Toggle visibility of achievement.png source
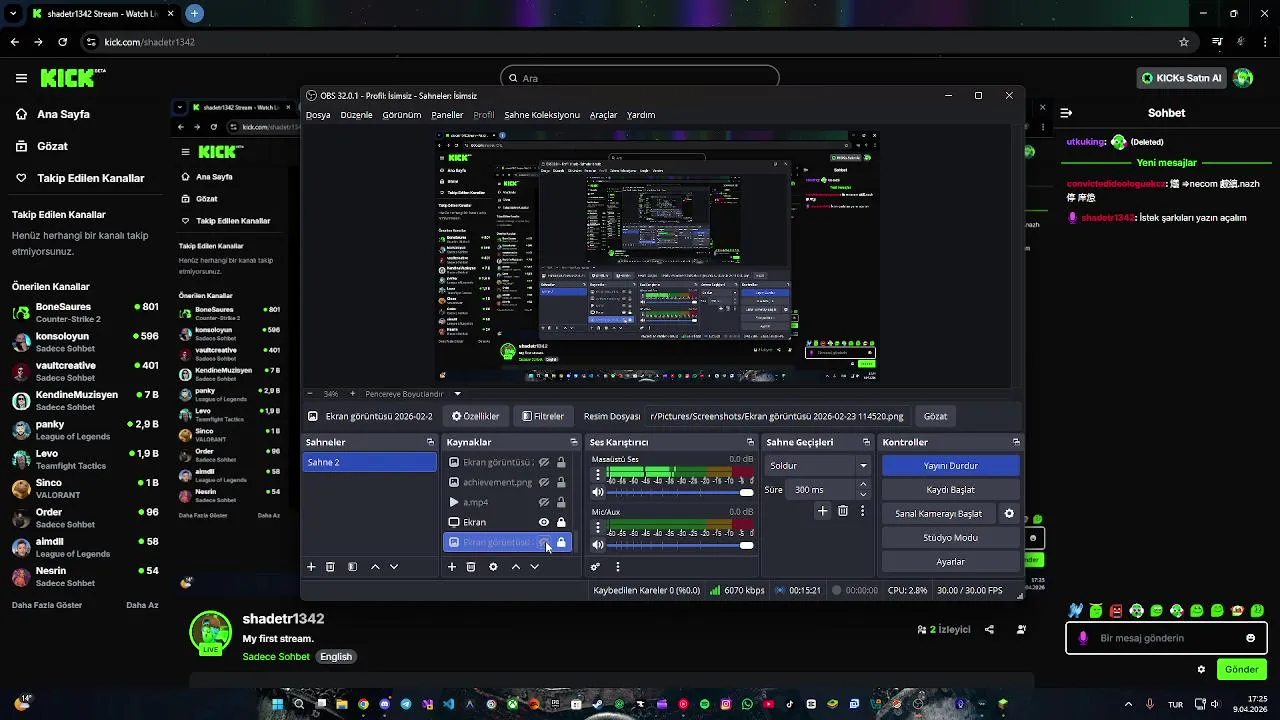Viewport: 1280px width, 720px height. [x=544, y=482]
